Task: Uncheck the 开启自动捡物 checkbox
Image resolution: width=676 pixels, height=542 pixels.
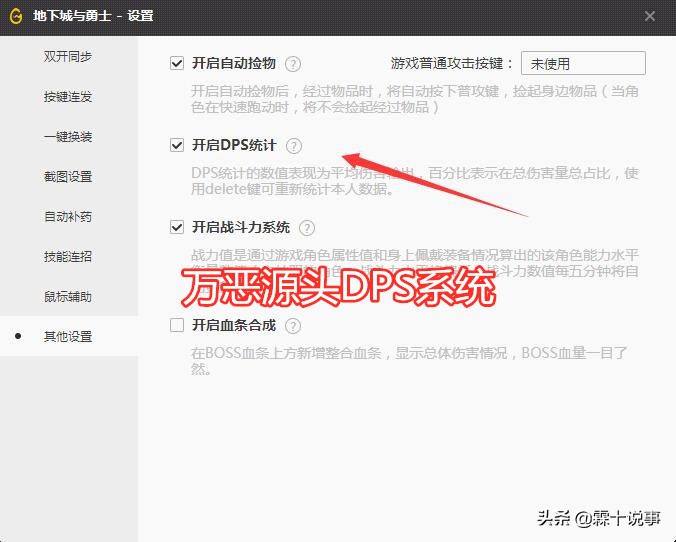Action: pyautogui.click(x=177, y=63)
